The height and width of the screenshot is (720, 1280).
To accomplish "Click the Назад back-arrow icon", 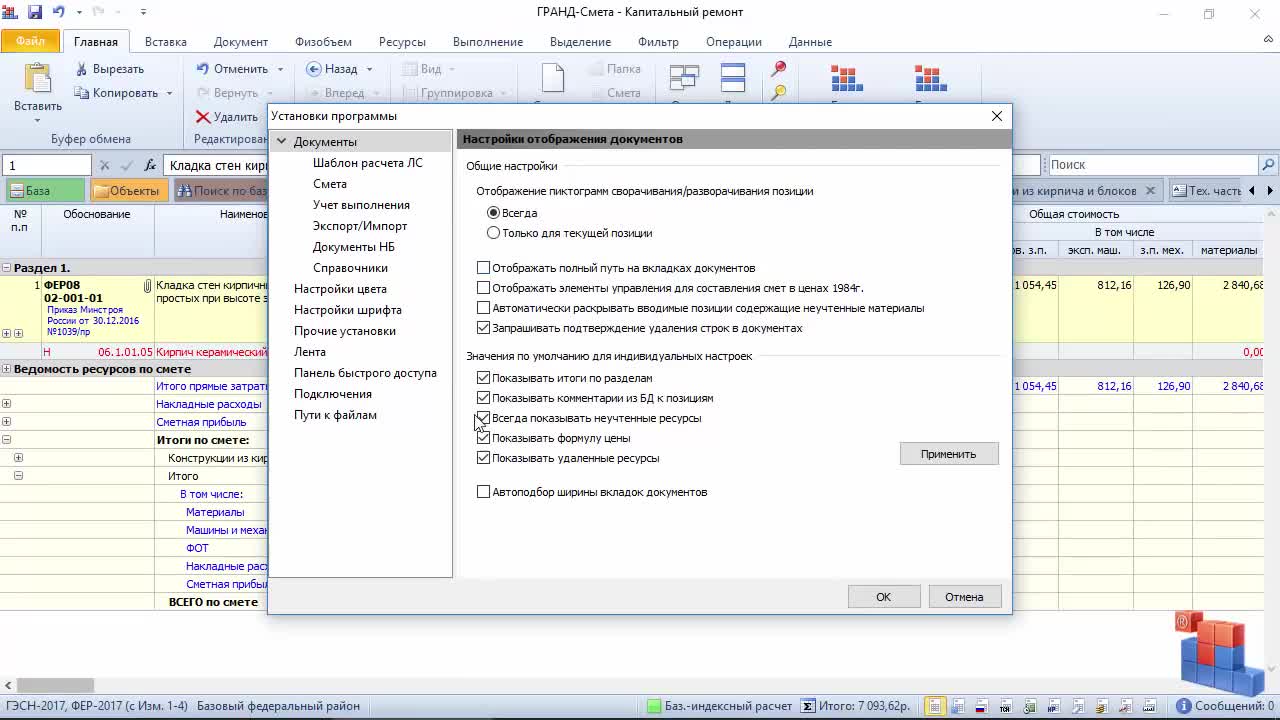I will click(x=313, y=69).
